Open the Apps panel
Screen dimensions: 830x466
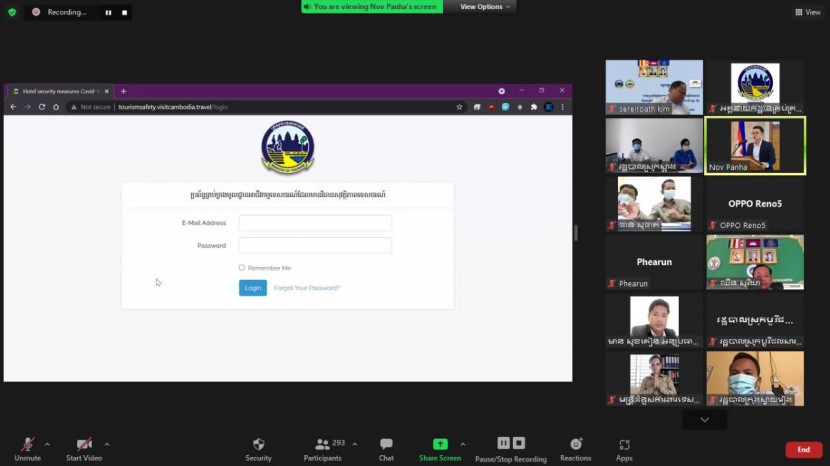624,445
